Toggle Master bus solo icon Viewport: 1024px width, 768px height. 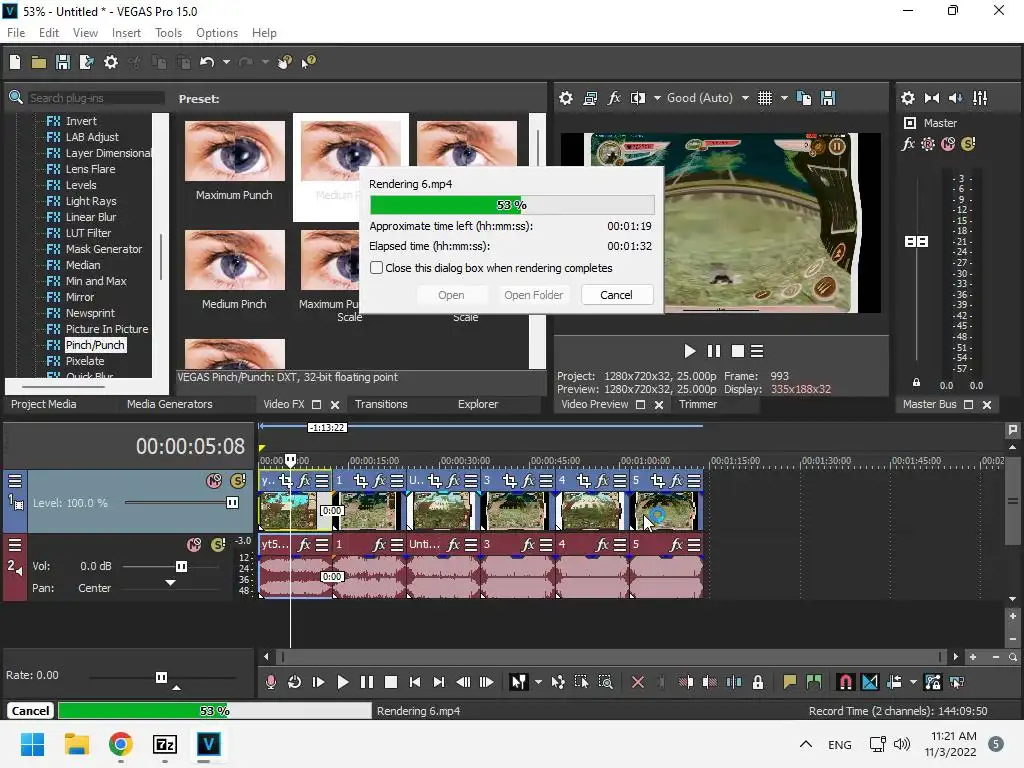tap(968, 144)
